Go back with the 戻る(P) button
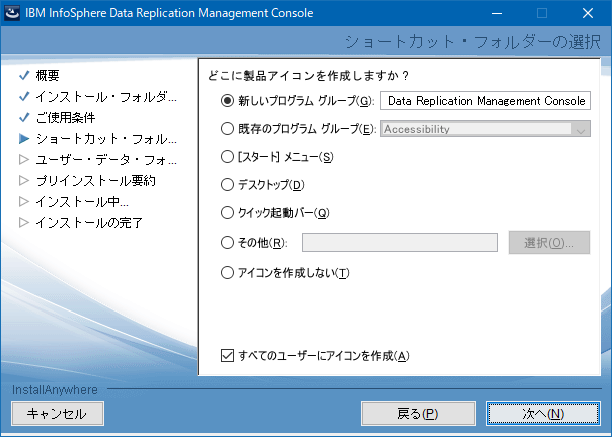 [418, 414]
